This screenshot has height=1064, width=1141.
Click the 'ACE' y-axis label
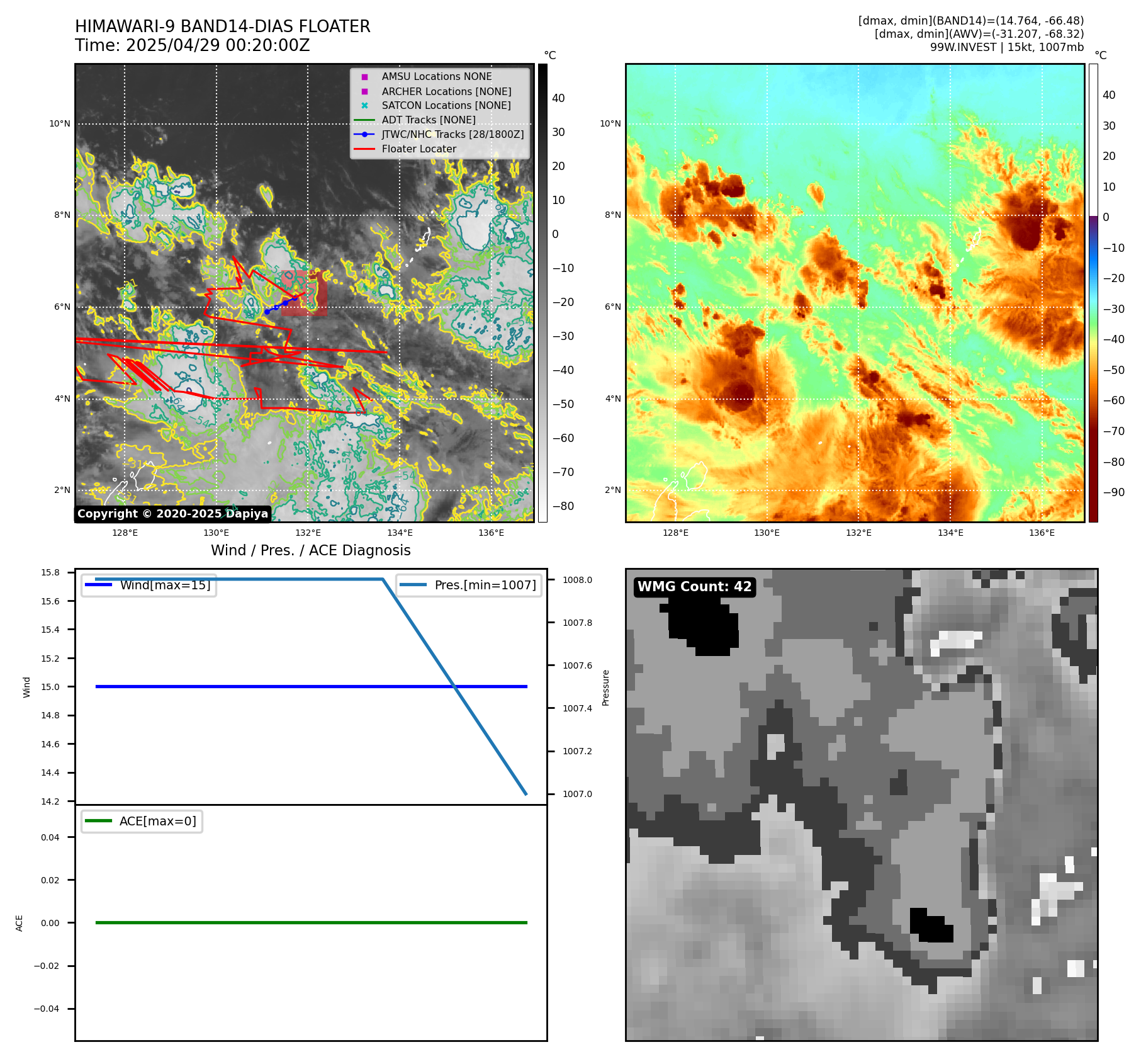[x=20, y=923]
